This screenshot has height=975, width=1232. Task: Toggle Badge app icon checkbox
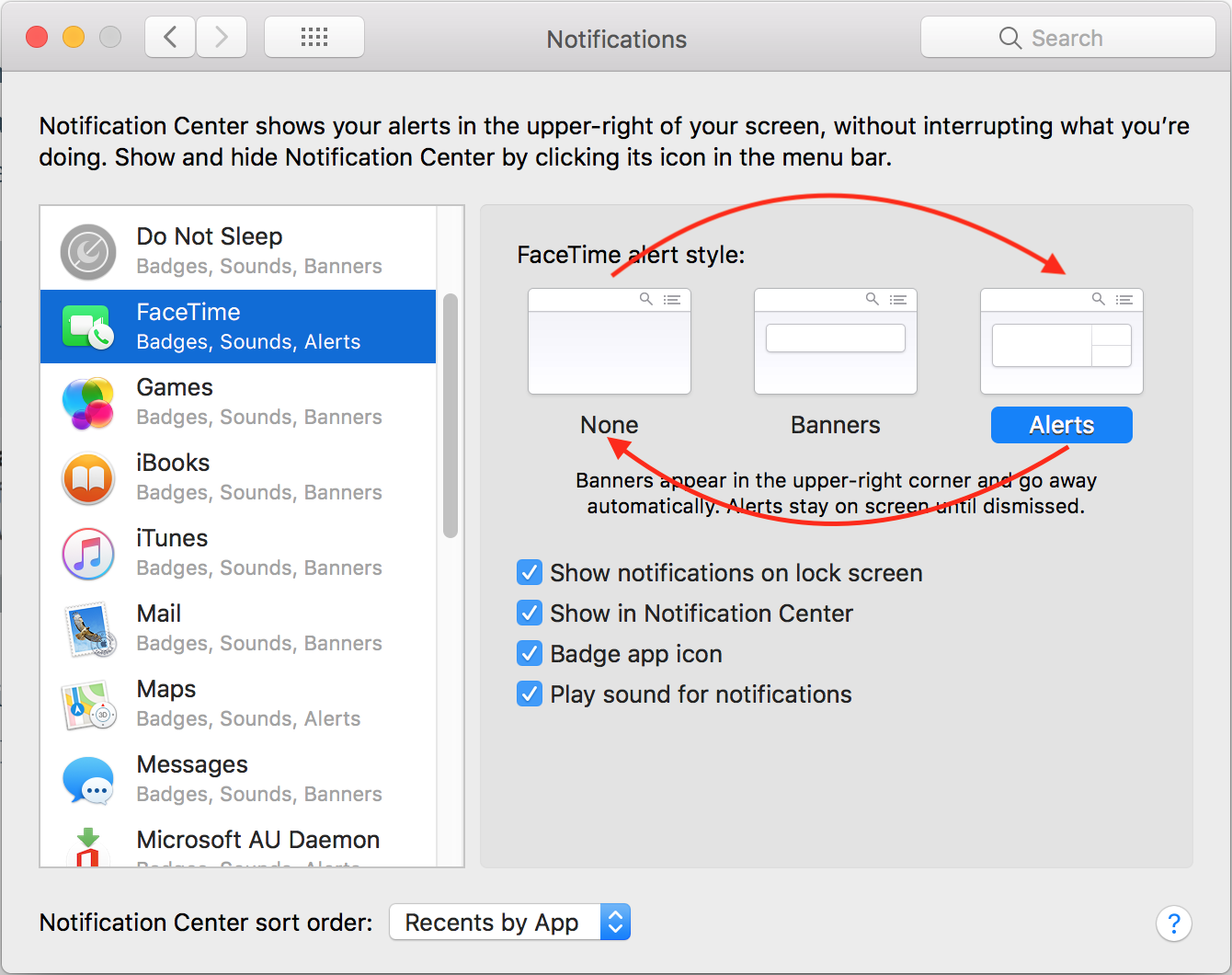[530, 654]
